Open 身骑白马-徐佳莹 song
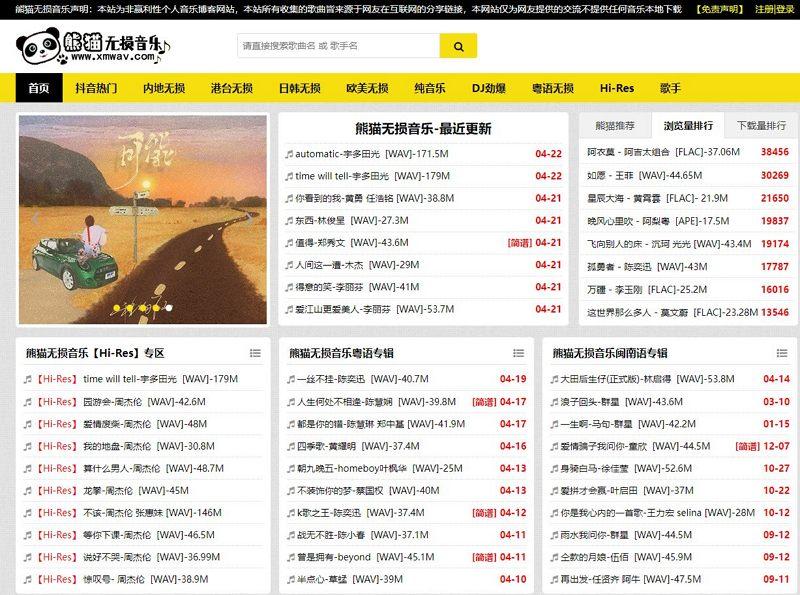The height and width of the screenshot is (595, 800). (626, 468)
